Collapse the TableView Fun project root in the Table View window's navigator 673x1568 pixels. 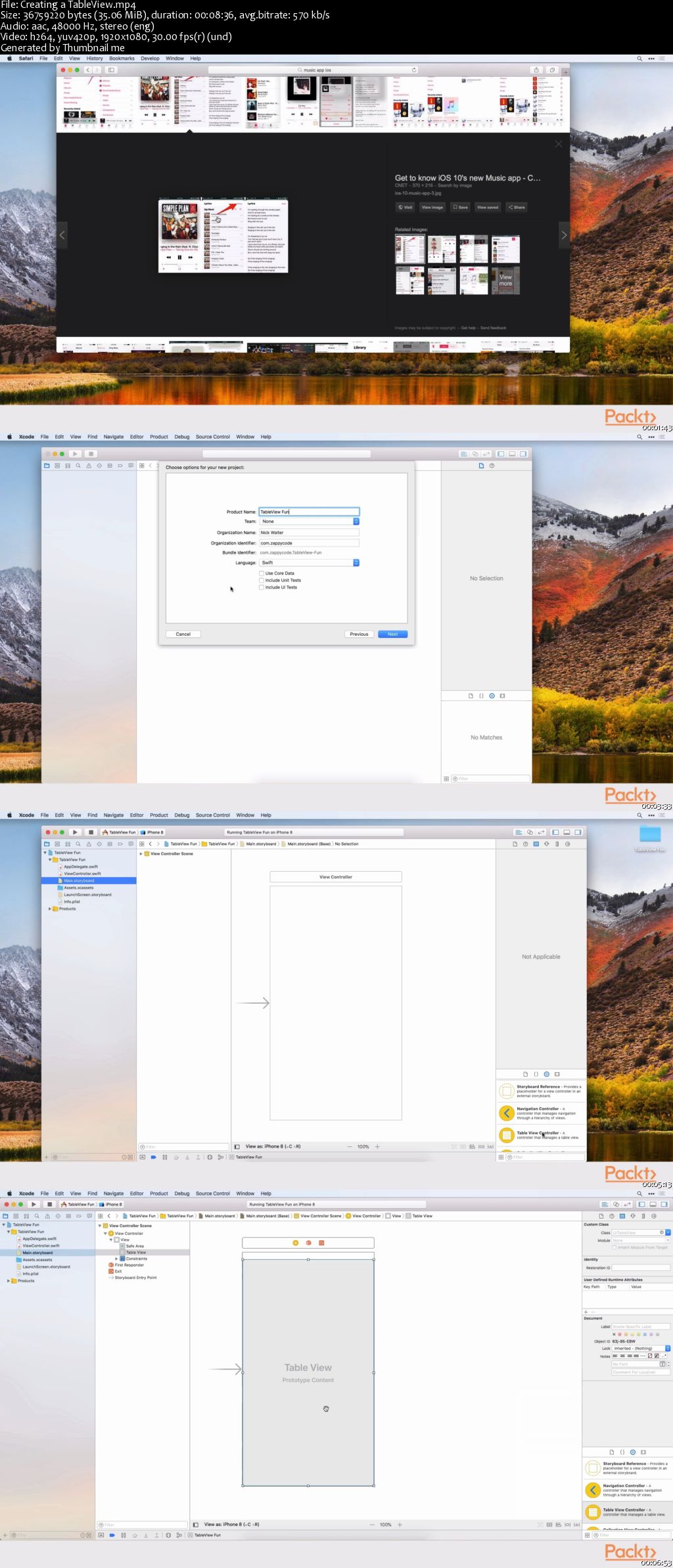[x=4, y=1224]
